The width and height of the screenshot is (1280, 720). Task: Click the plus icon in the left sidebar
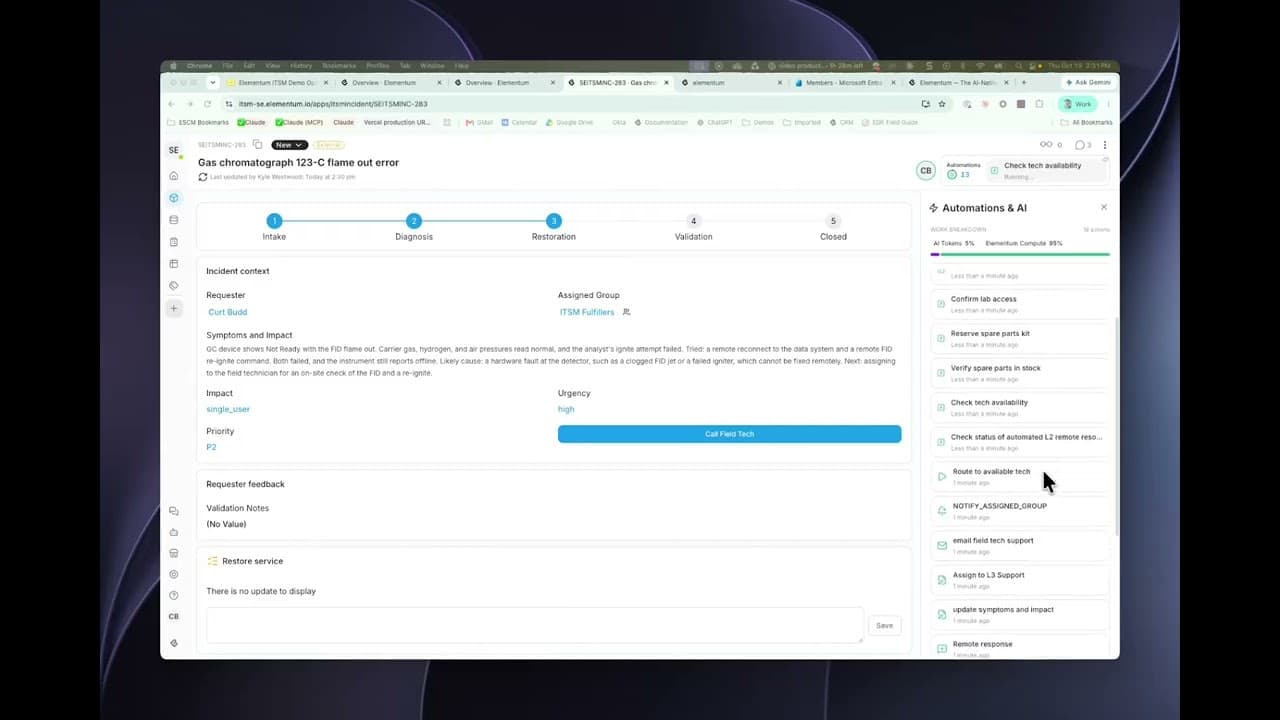click(174, 308)
